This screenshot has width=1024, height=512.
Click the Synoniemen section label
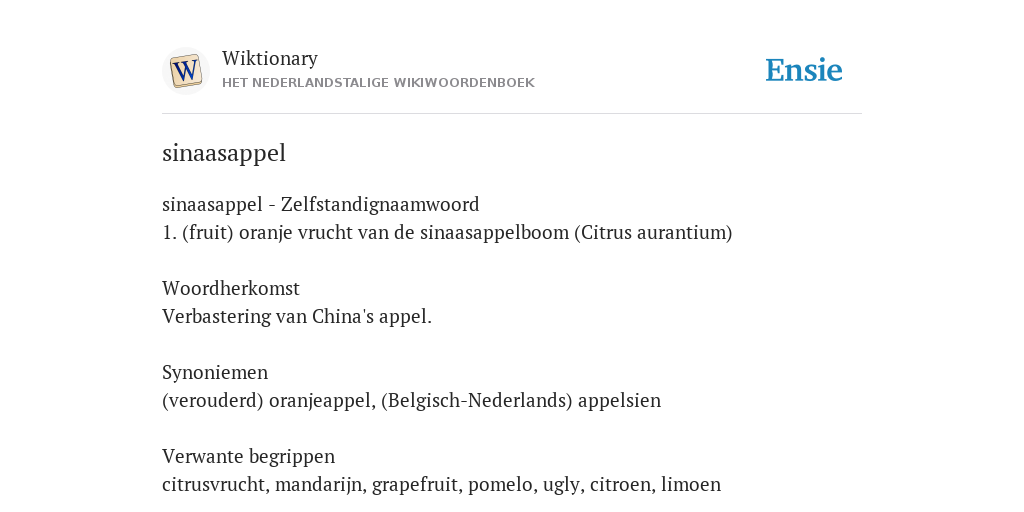(x=215, y=372)
